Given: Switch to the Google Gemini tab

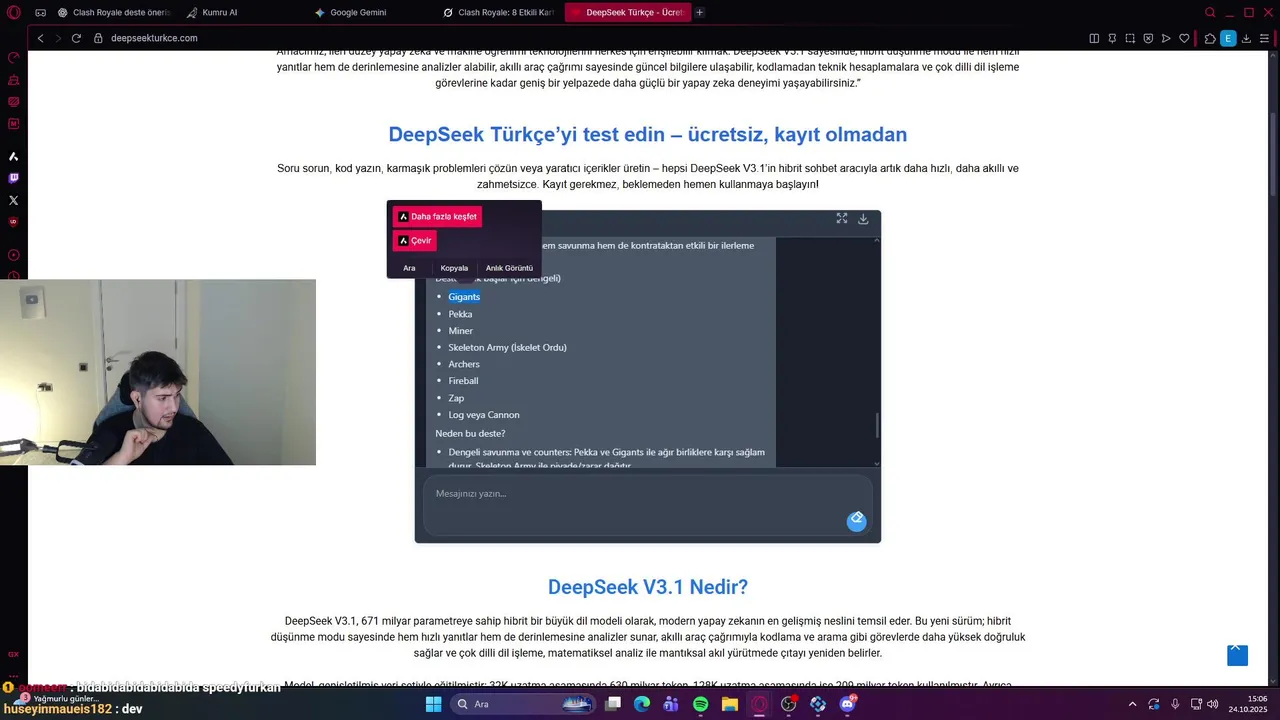Looking at the screenshot, I should tap(370, 12).
